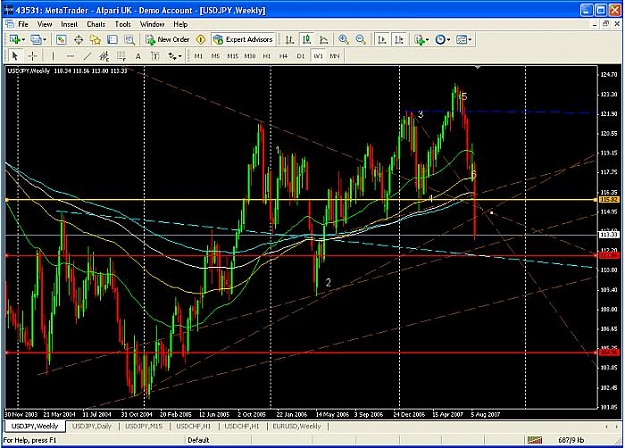The width and height of the screenshot is (625, 448).
Task: Show the Terminal panel icon
Action: (x=112, y=39)
